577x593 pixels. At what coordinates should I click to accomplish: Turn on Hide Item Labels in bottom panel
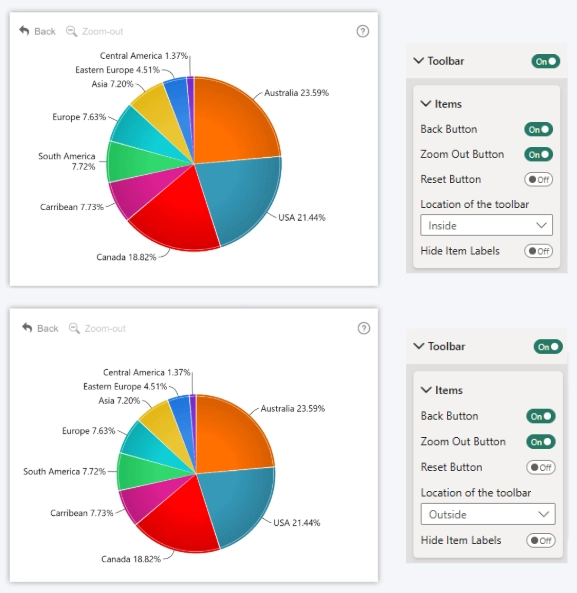point(541,540)
